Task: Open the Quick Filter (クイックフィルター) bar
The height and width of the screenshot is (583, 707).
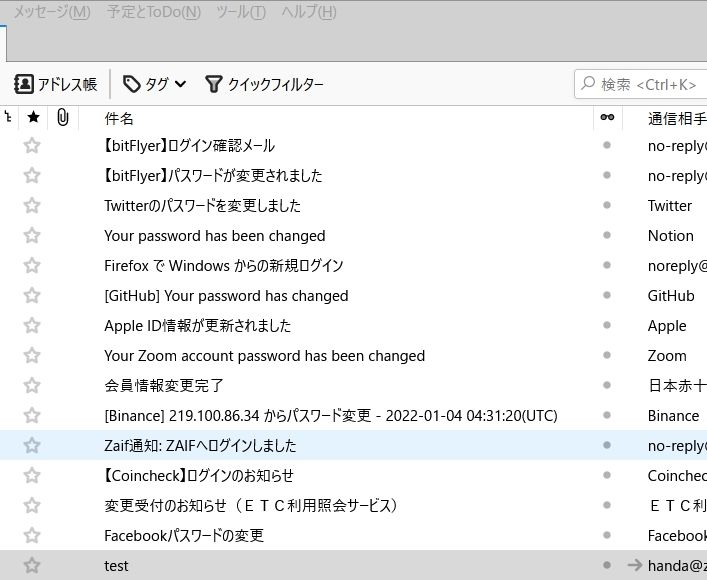Action: tap(264, 84)
